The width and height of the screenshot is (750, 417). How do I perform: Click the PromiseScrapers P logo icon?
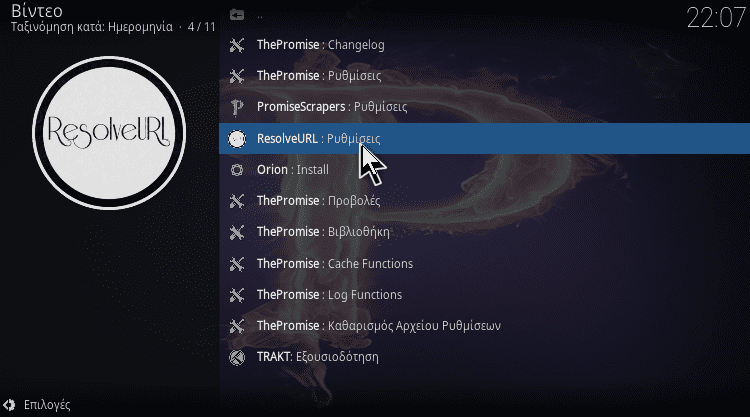point(237,107)
